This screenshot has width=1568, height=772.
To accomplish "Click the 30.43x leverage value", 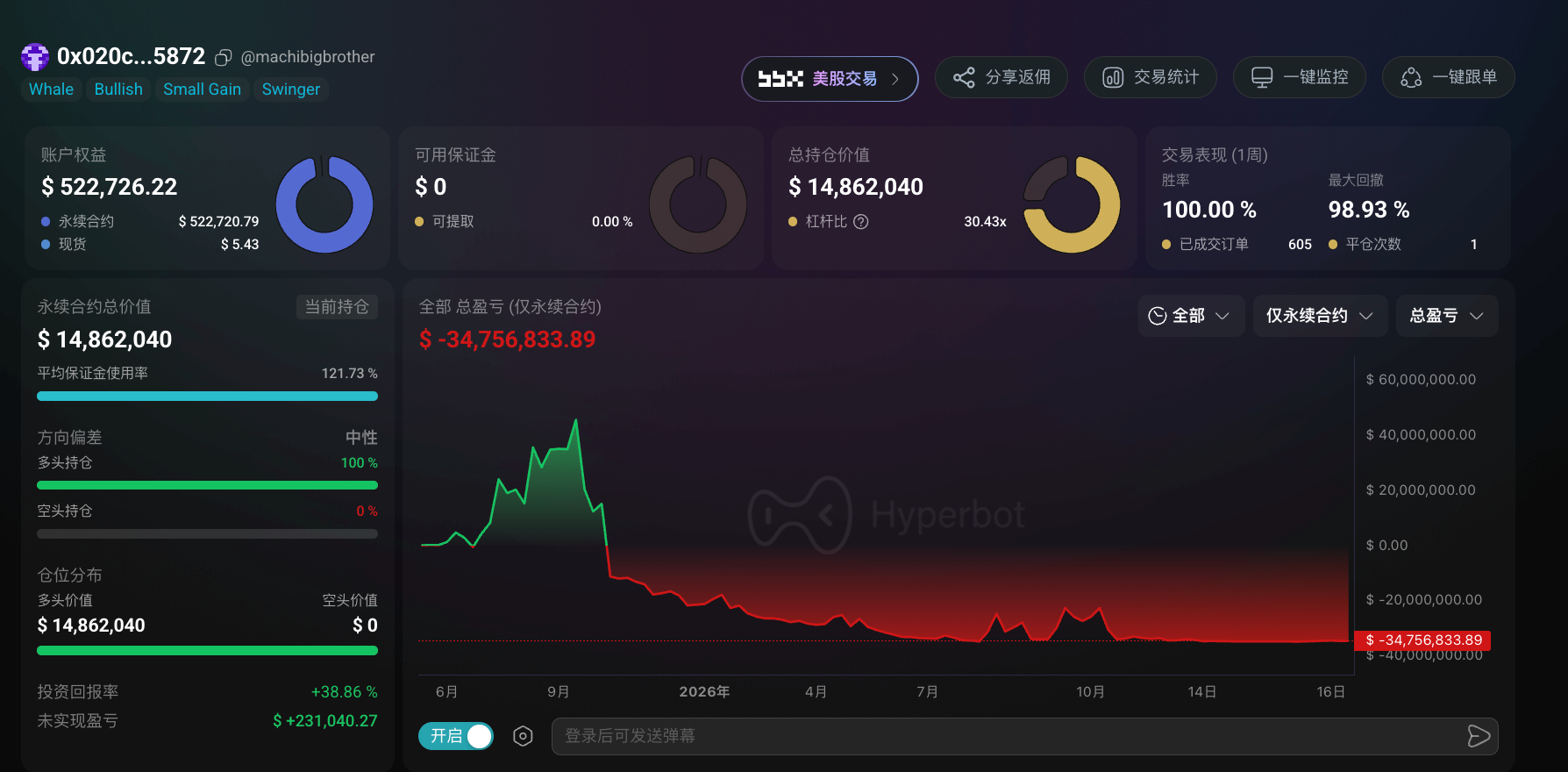I will (x=985, y=222).
